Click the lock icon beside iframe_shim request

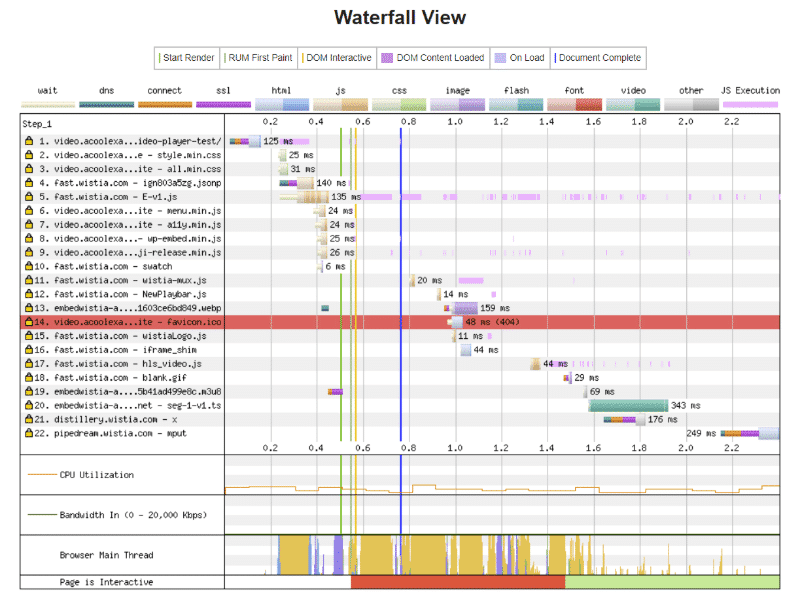(x=29, y=350)
